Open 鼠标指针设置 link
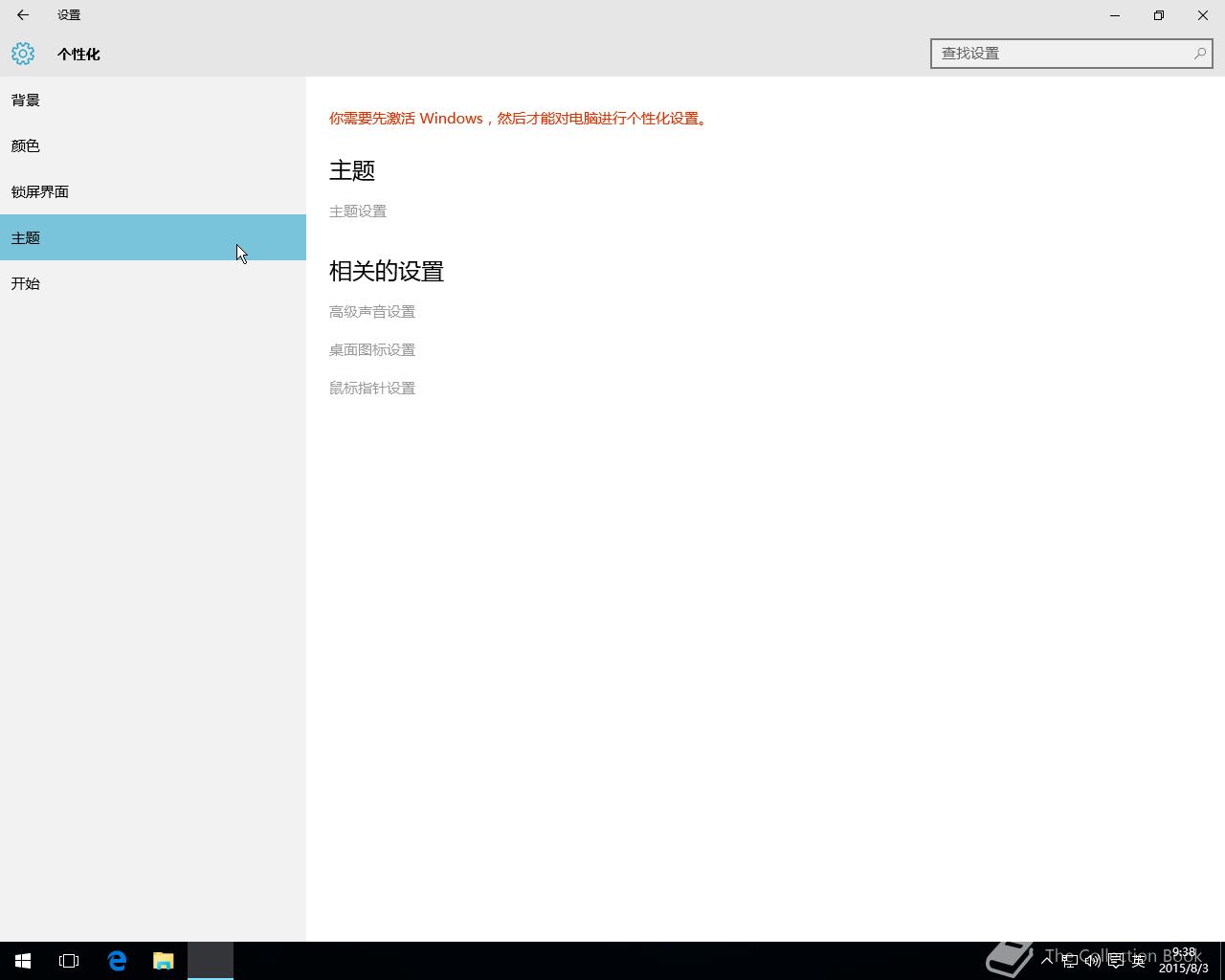The width and height of the screenshot is (1225, 980). click(x=372, y=389)
